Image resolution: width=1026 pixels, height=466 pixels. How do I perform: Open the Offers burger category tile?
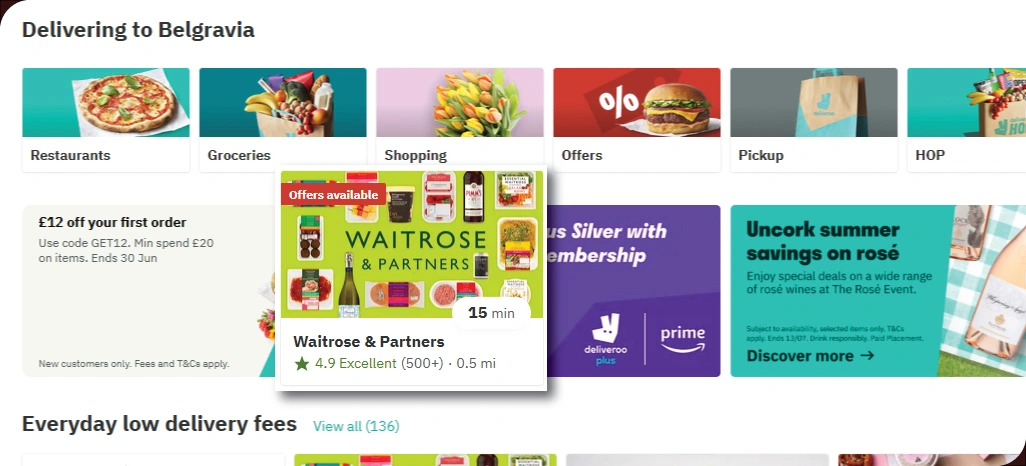[x=637, y=120]
